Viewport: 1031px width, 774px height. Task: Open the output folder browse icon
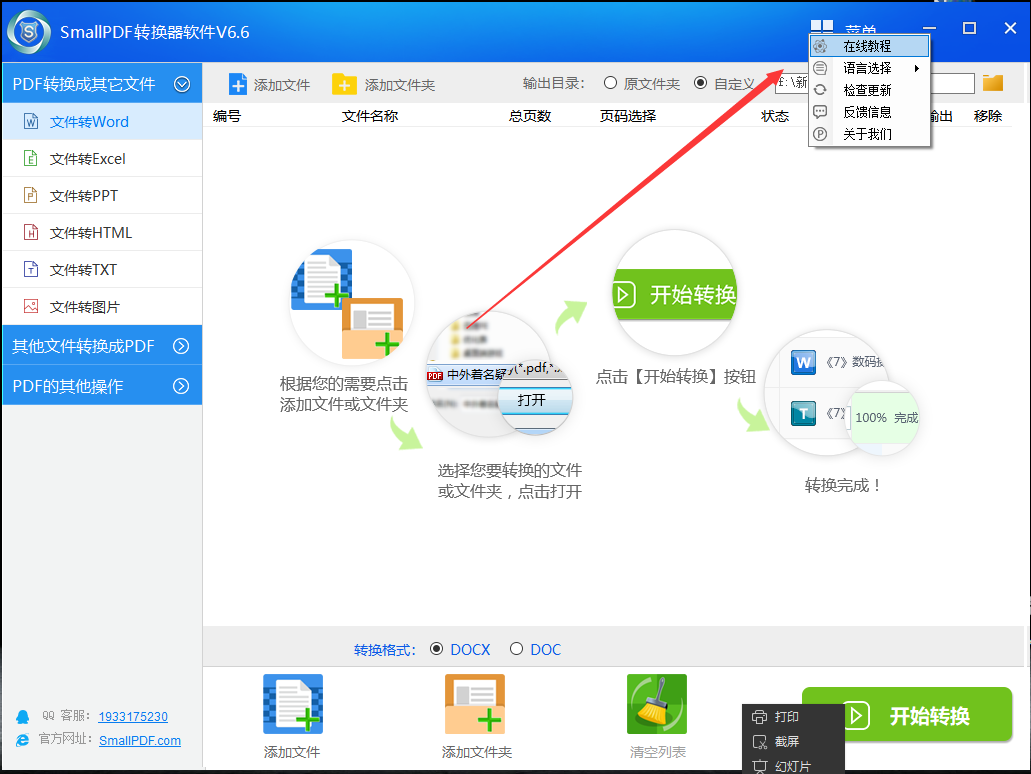(993, 83)
